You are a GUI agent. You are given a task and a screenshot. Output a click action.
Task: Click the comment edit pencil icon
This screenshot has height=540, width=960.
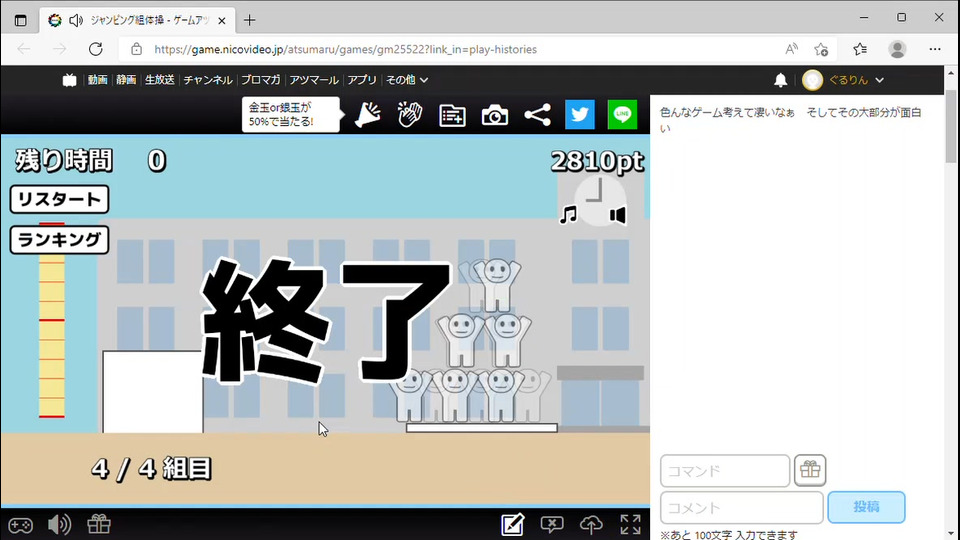coord(512,524)
